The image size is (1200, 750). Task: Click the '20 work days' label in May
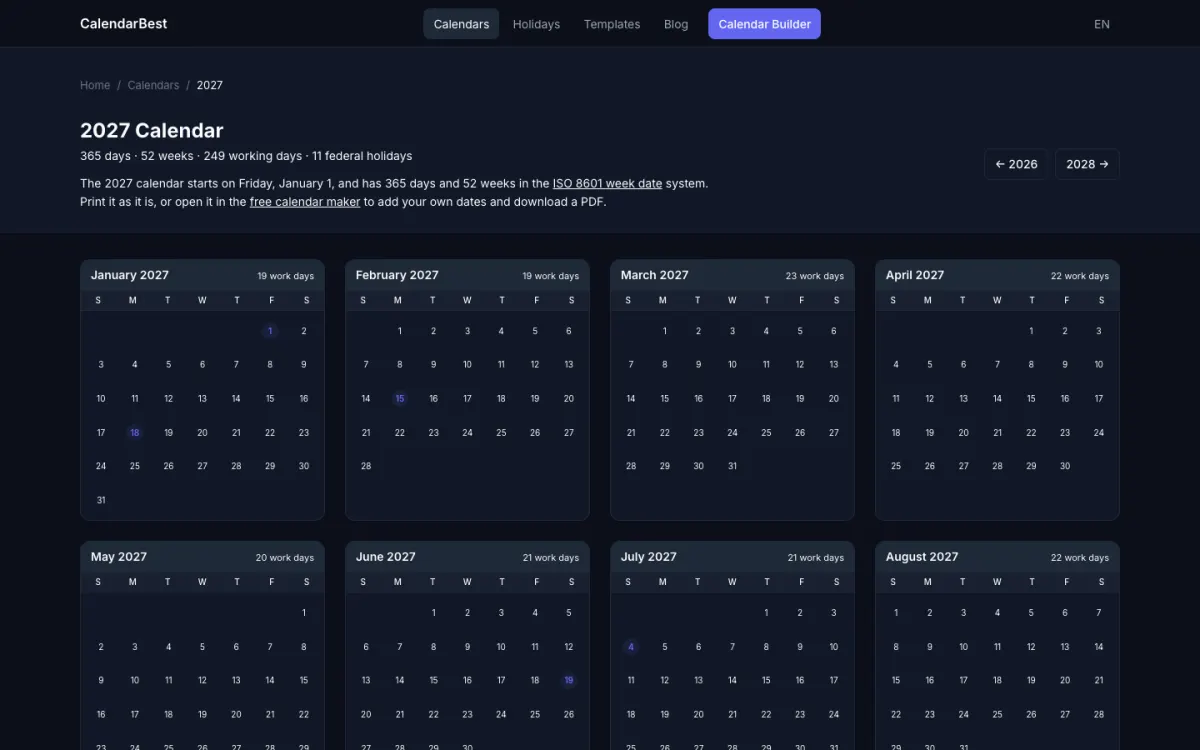pos(285,558)
